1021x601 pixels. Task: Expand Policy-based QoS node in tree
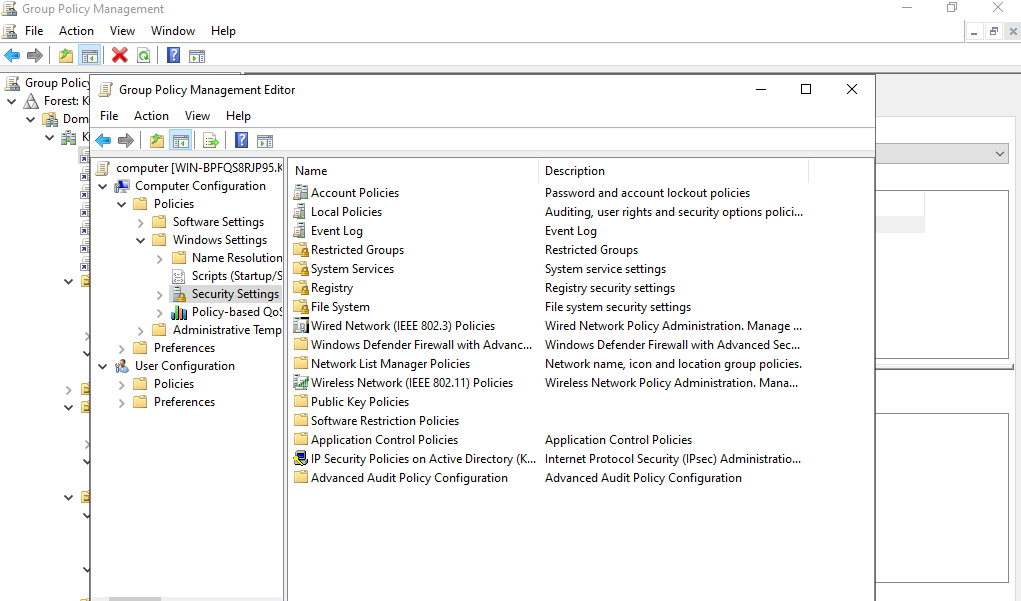point(160,313)
